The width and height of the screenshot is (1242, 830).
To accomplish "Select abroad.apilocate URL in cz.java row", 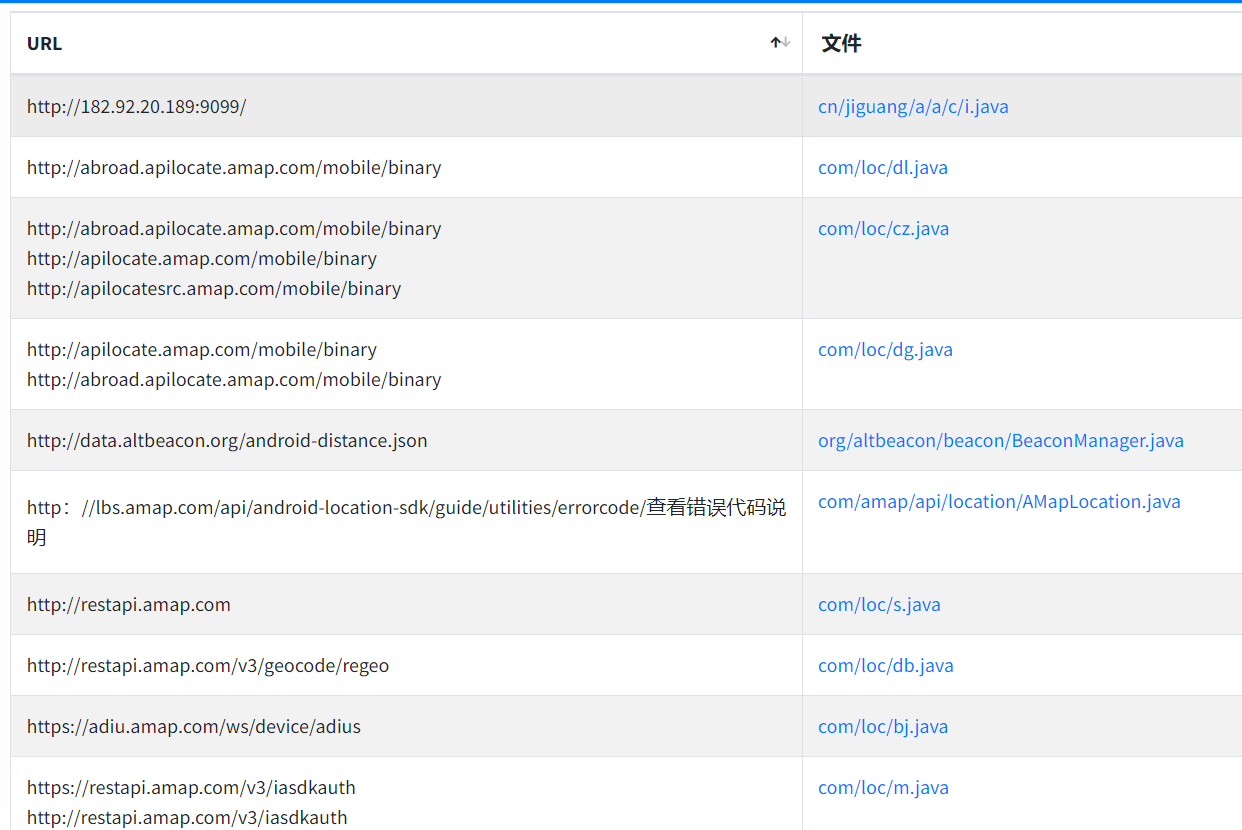I will (234, 228).
